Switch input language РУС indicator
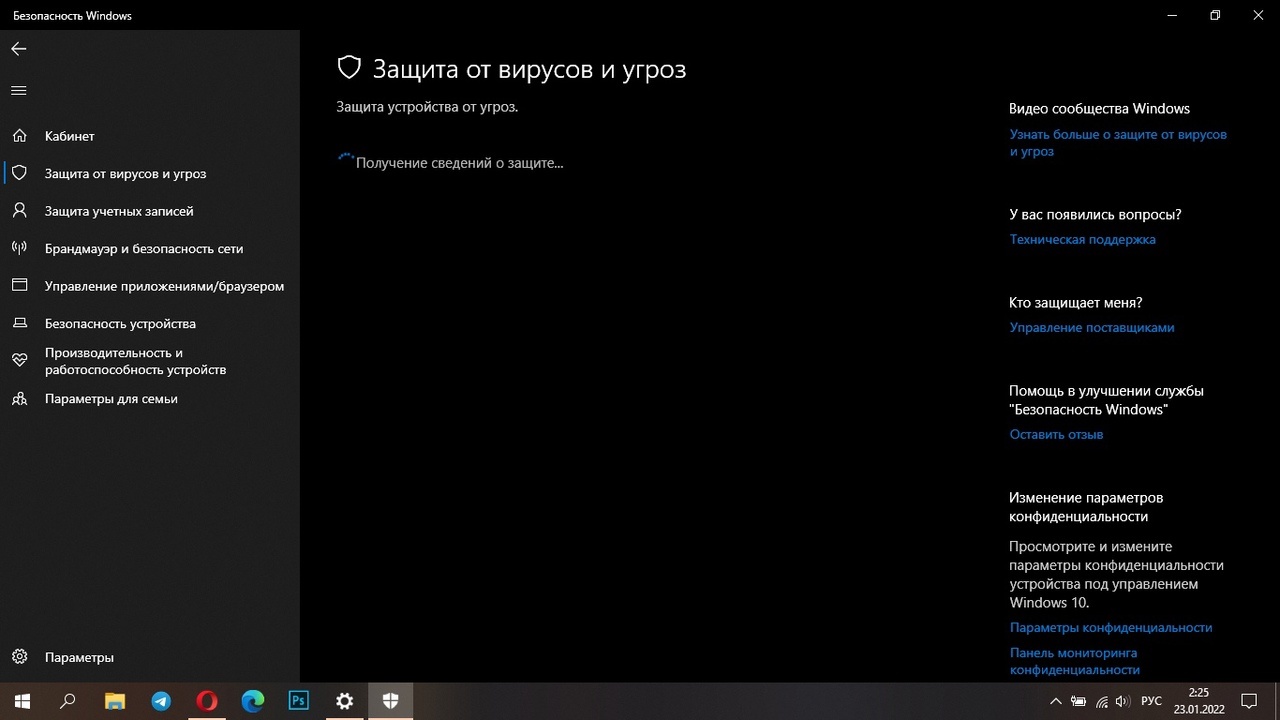Viewport: 1280px width, 720px height. [x=1152, y=702]
